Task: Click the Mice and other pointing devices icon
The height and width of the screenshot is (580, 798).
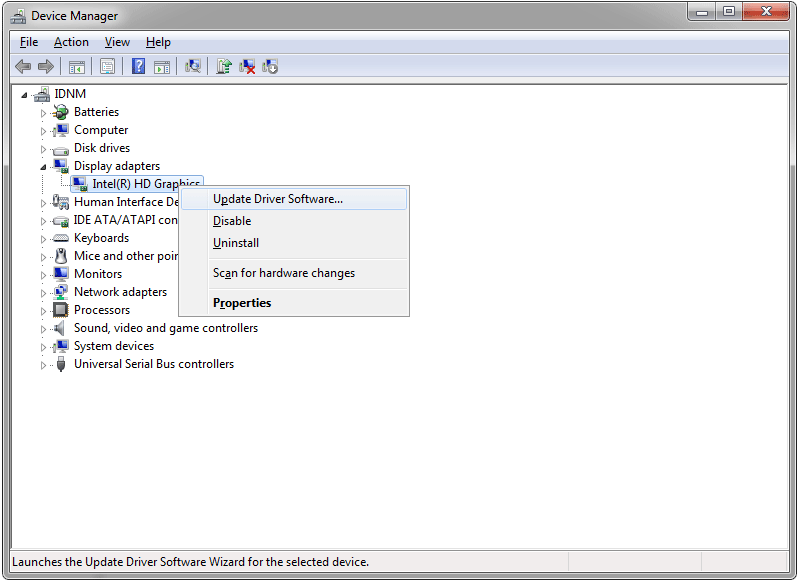Action: (x=61, y=256)
